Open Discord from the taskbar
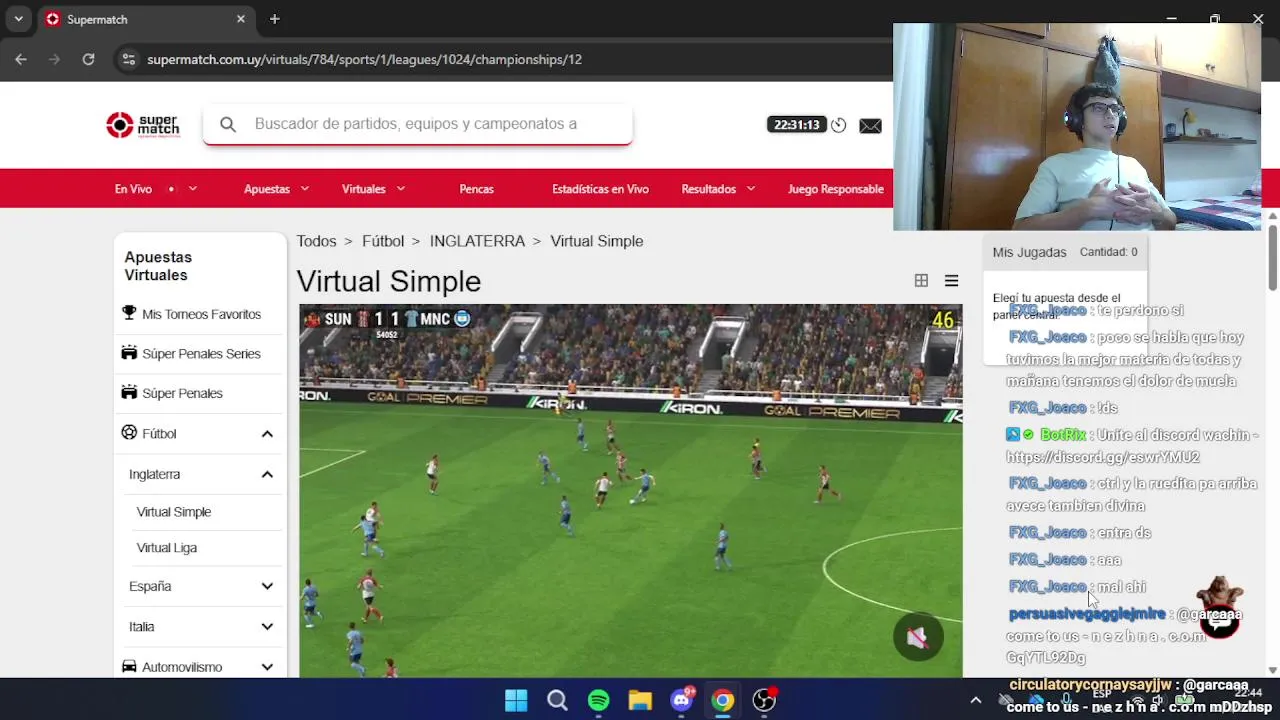Screen dimensions: 1280x720 tap(682, 700)
